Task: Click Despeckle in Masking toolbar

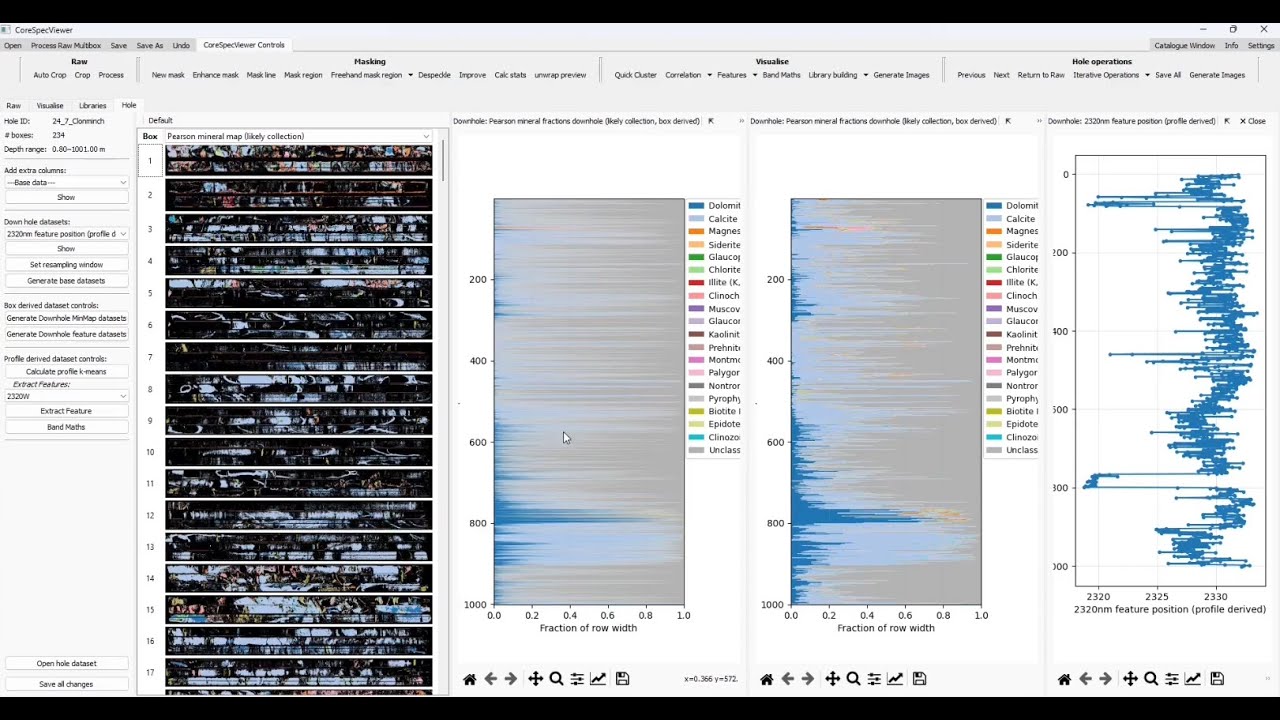Action: pyautogui.click(x=434, y=75)
